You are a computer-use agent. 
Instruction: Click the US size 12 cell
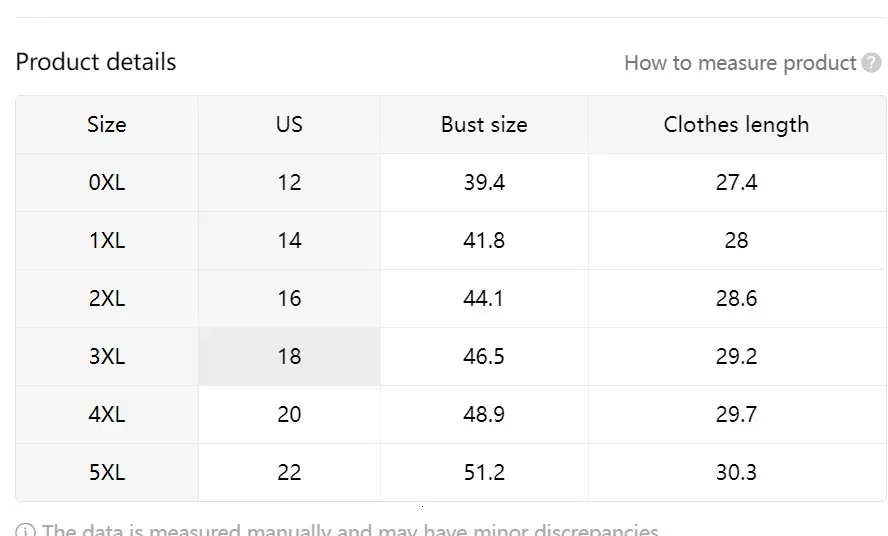click(x=289, y=182)
